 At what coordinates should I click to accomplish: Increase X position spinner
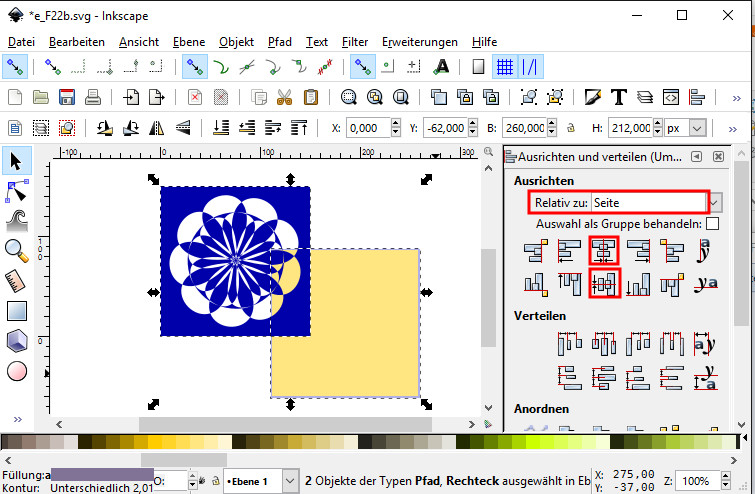396,123
